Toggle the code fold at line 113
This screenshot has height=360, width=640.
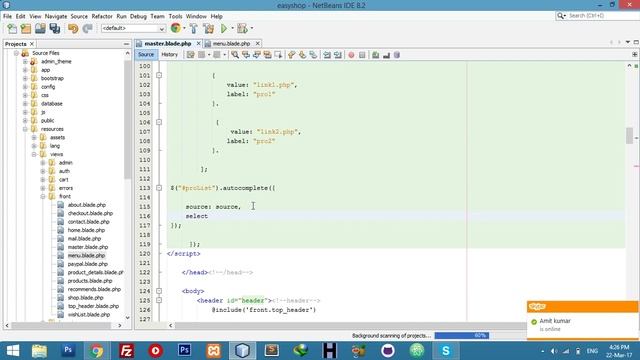(x=159, y=188)
